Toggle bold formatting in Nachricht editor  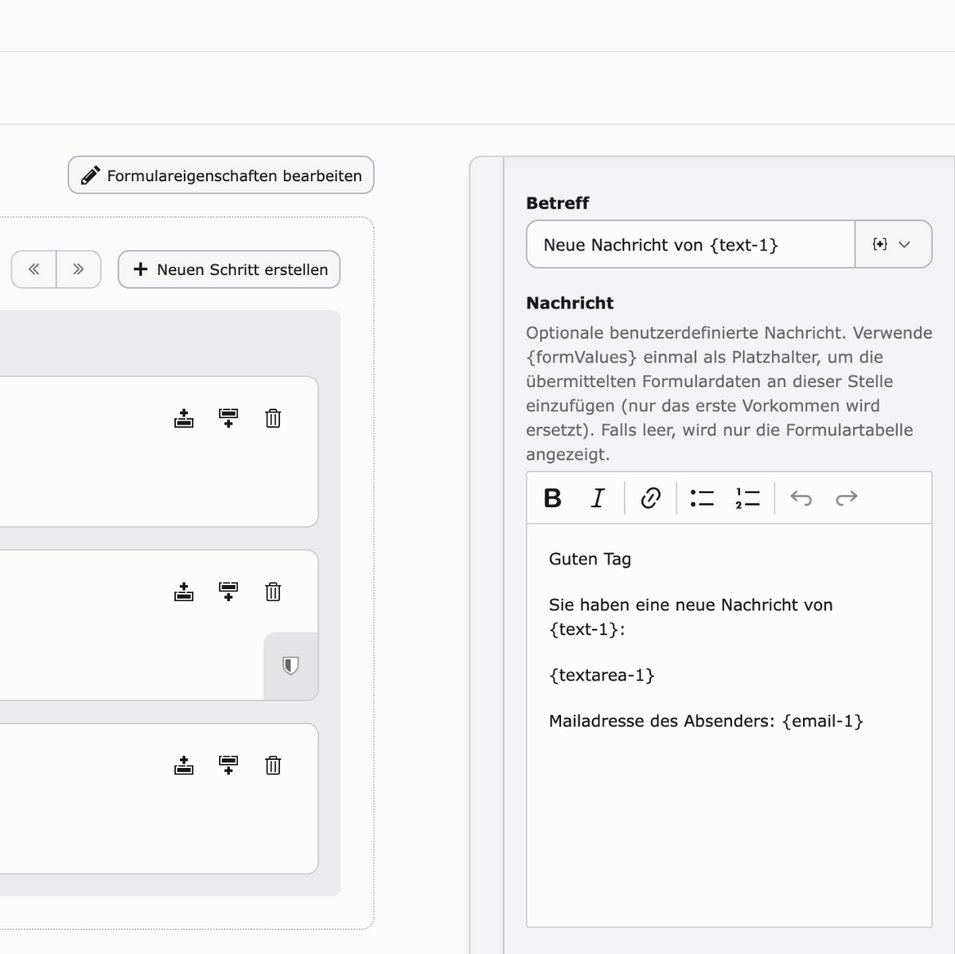coord(552,498)
